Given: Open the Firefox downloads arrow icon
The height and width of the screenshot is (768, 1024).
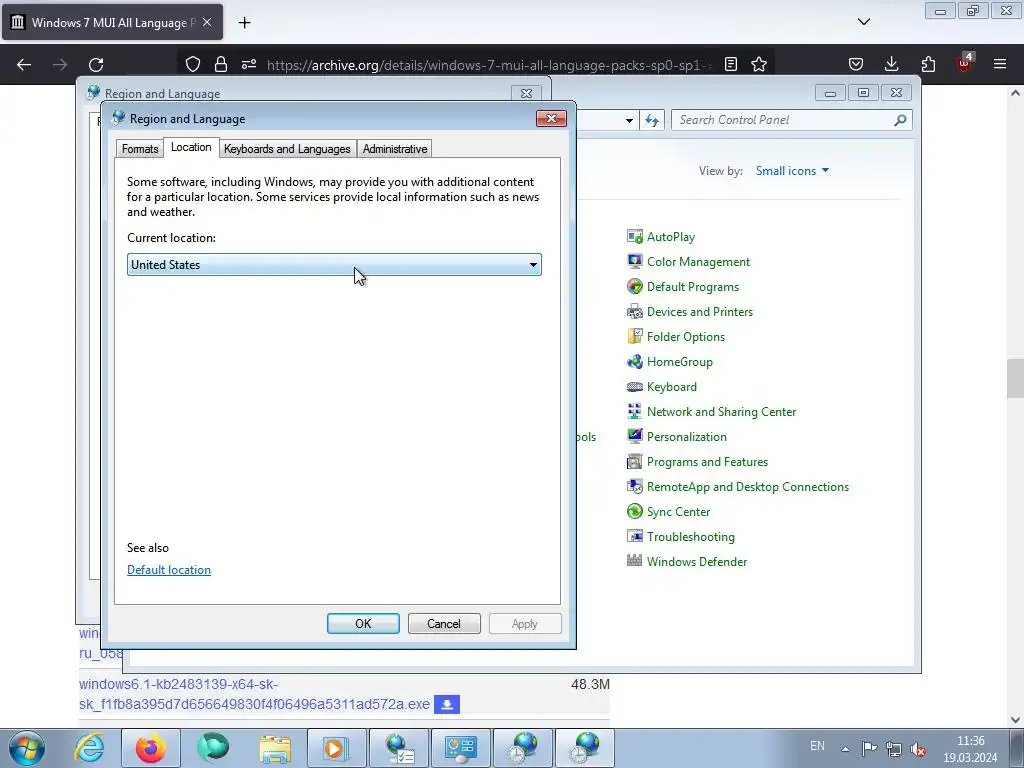Looking at the screenshot, I should (891, 64).
